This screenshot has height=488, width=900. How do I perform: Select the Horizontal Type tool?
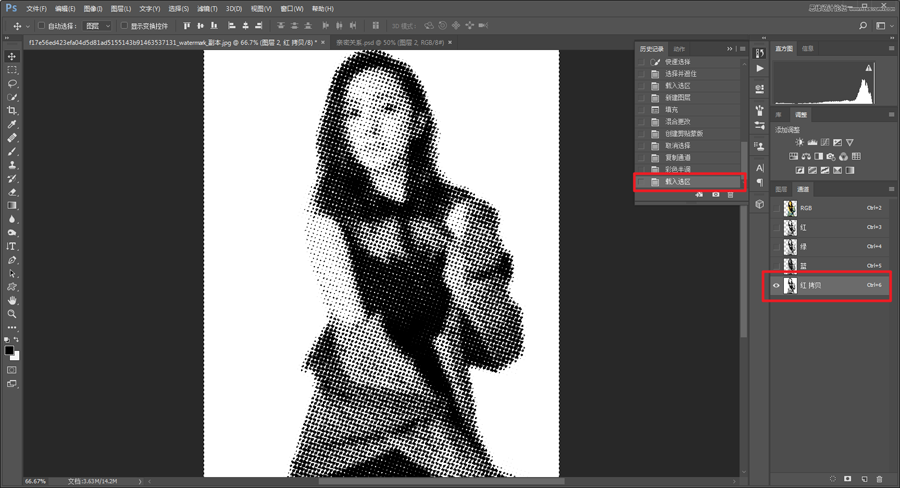coord(12,246)
